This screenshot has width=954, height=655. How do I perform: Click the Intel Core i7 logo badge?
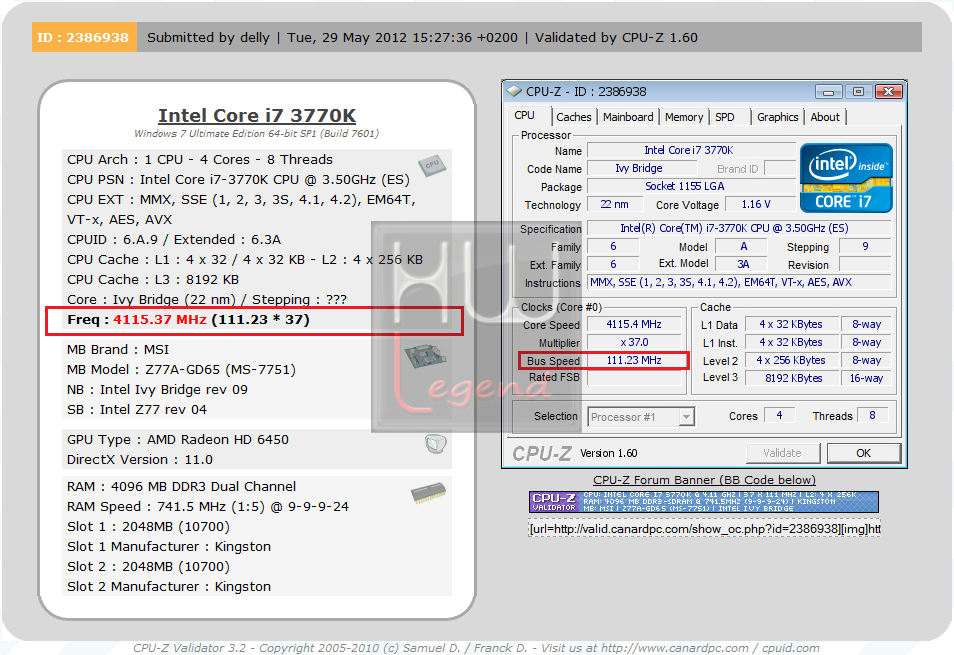pos(846,178)
